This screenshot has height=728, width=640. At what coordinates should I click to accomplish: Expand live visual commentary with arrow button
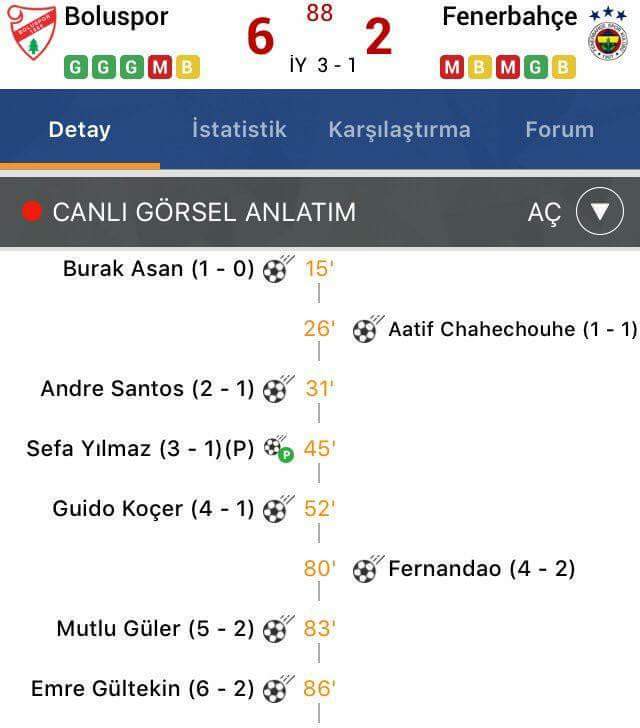pos(600,211)
